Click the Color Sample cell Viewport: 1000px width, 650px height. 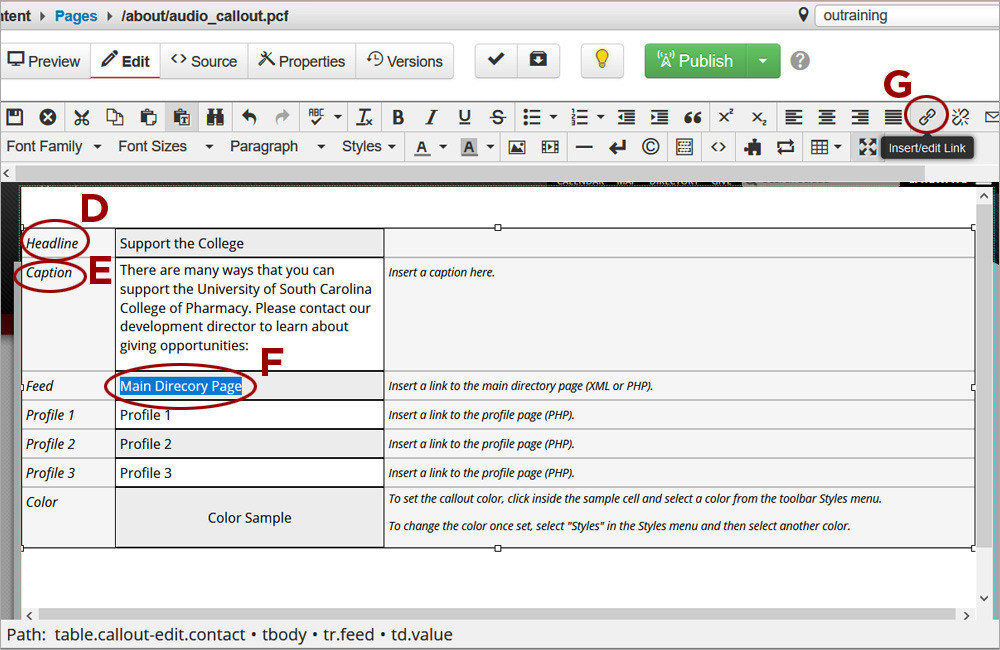coord(249,518)
